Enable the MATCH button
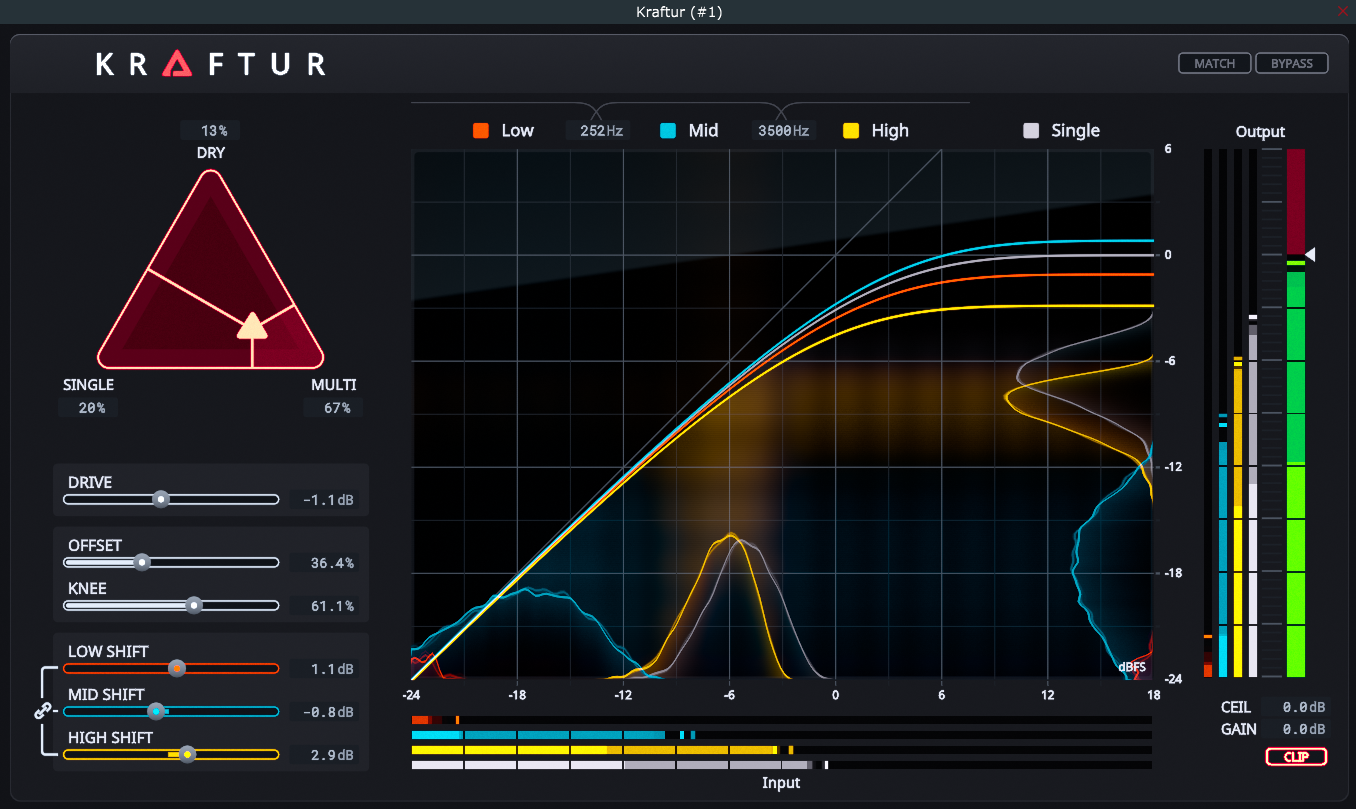 coord(1214,63)
